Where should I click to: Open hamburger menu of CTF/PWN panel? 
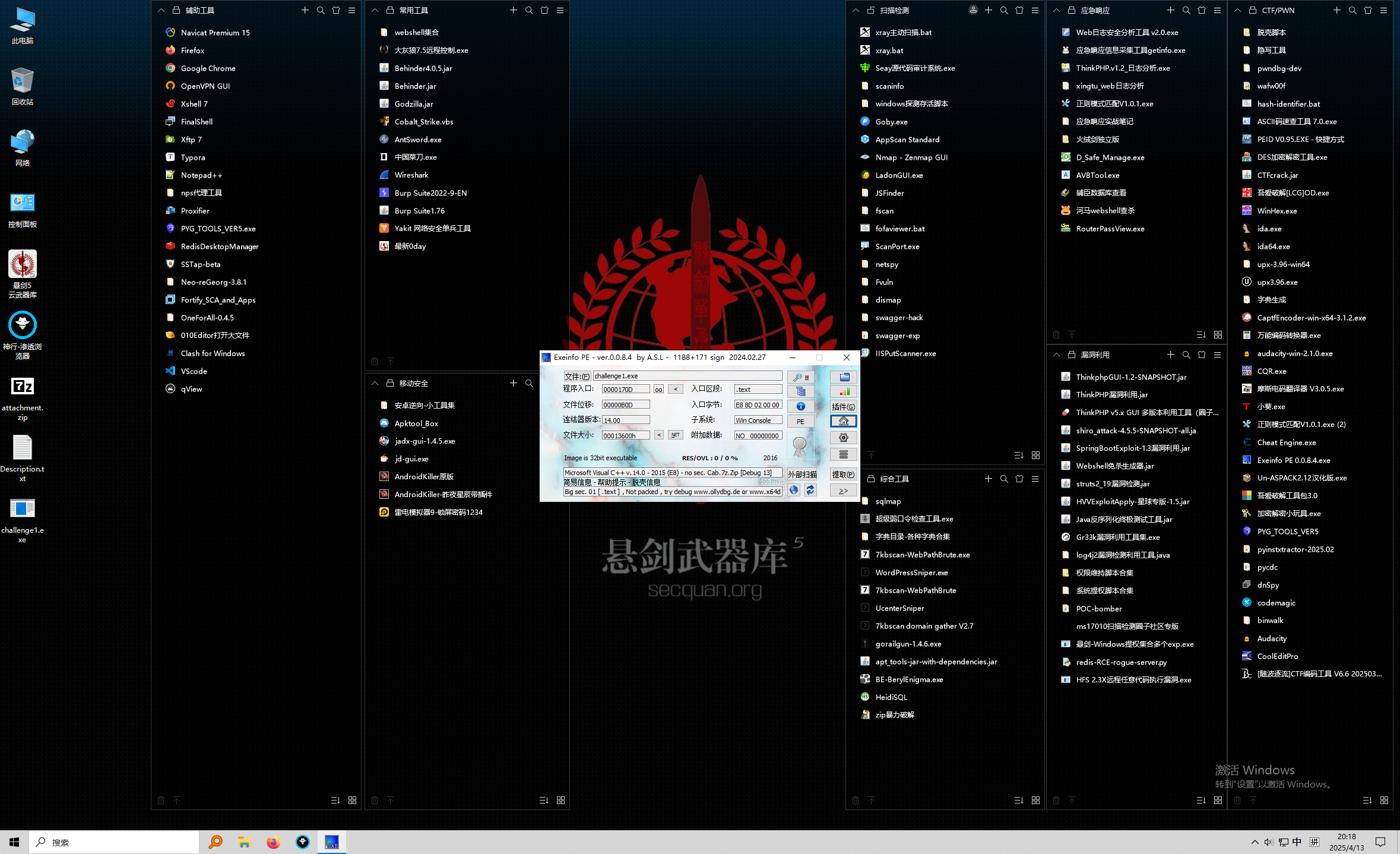click(1383, 10)
